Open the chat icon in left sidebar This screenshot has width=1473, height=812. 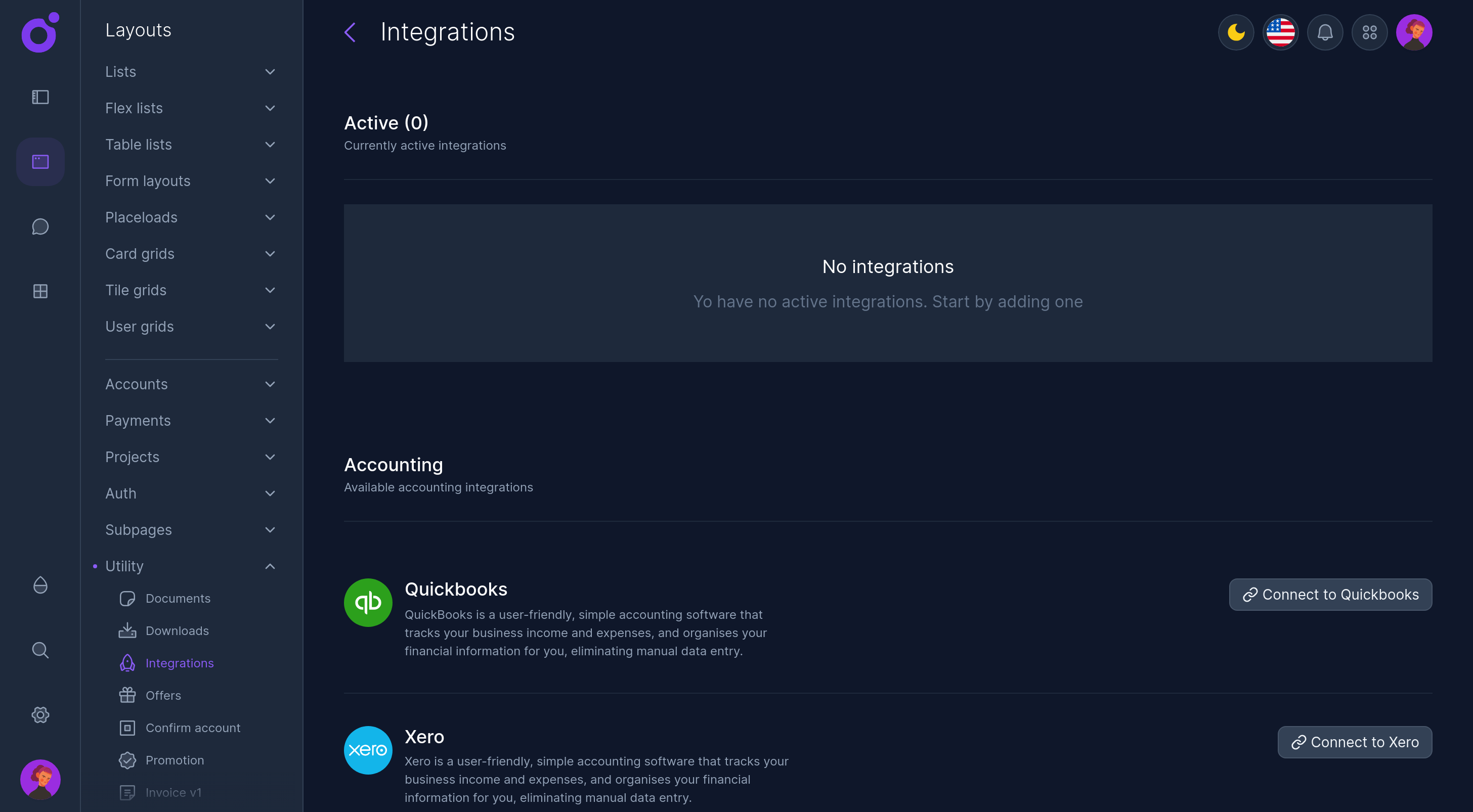point(40,227)
